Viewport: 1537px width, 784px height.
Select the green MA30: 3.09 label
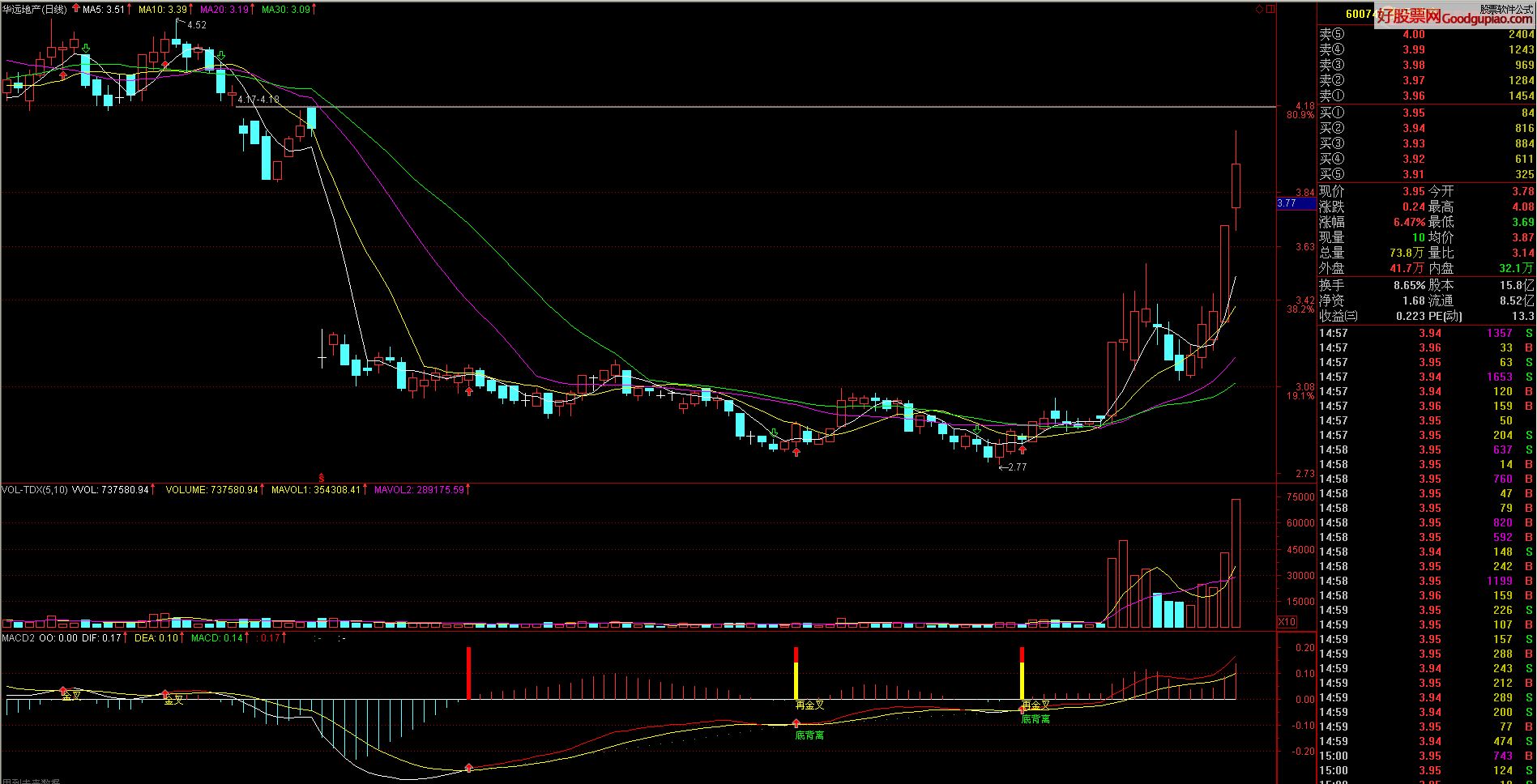285,9
